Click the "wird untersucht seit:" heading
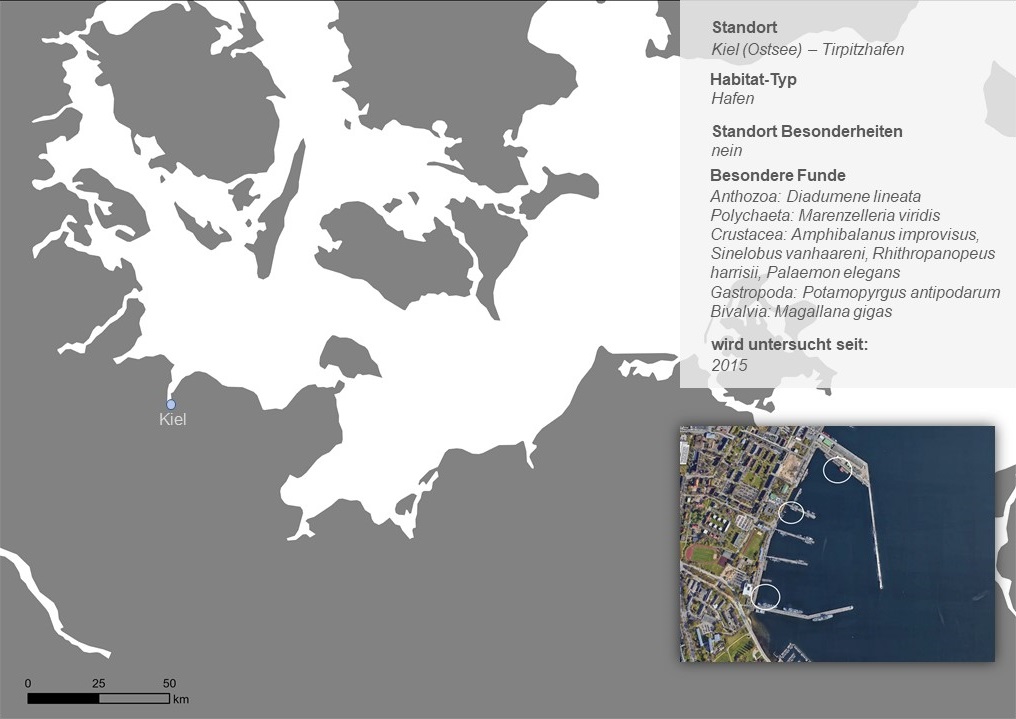The height and width of the screenshot is (719, 1016). (789, 345)
